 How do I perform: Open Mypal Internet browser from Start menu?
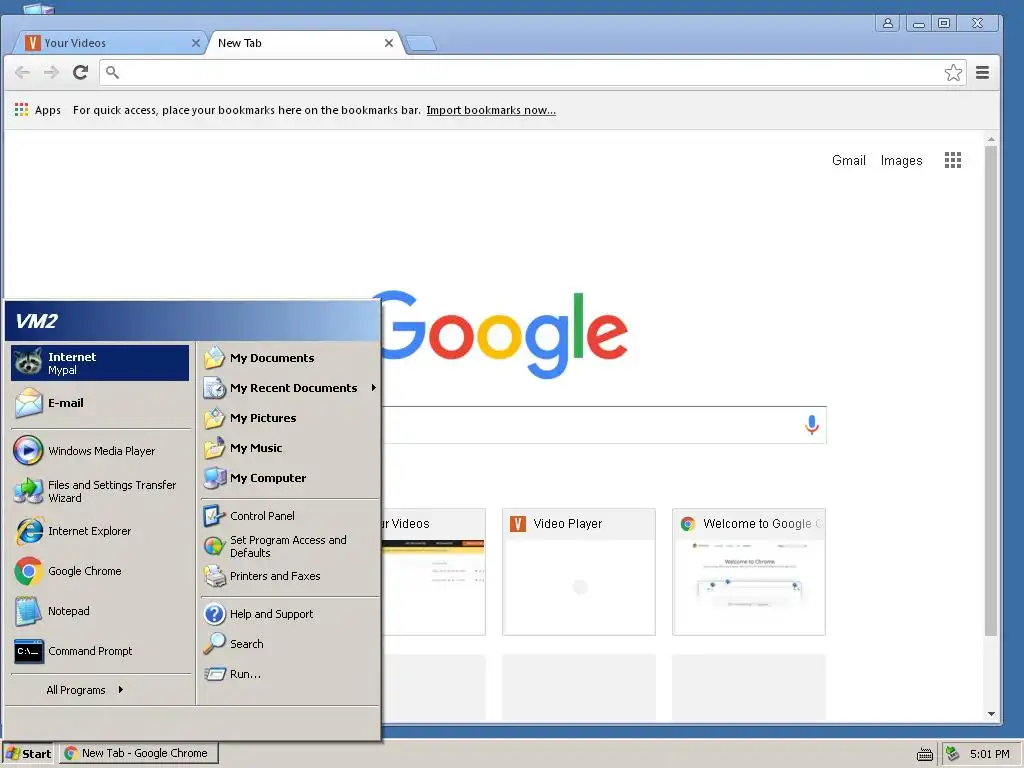100,363
